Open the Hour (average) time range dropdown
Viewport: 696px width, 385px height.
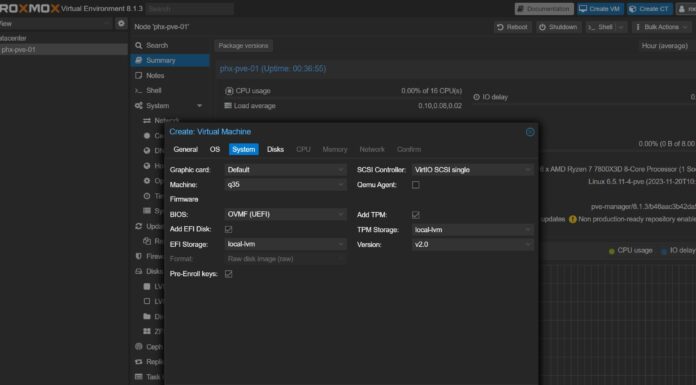(665, 46)
